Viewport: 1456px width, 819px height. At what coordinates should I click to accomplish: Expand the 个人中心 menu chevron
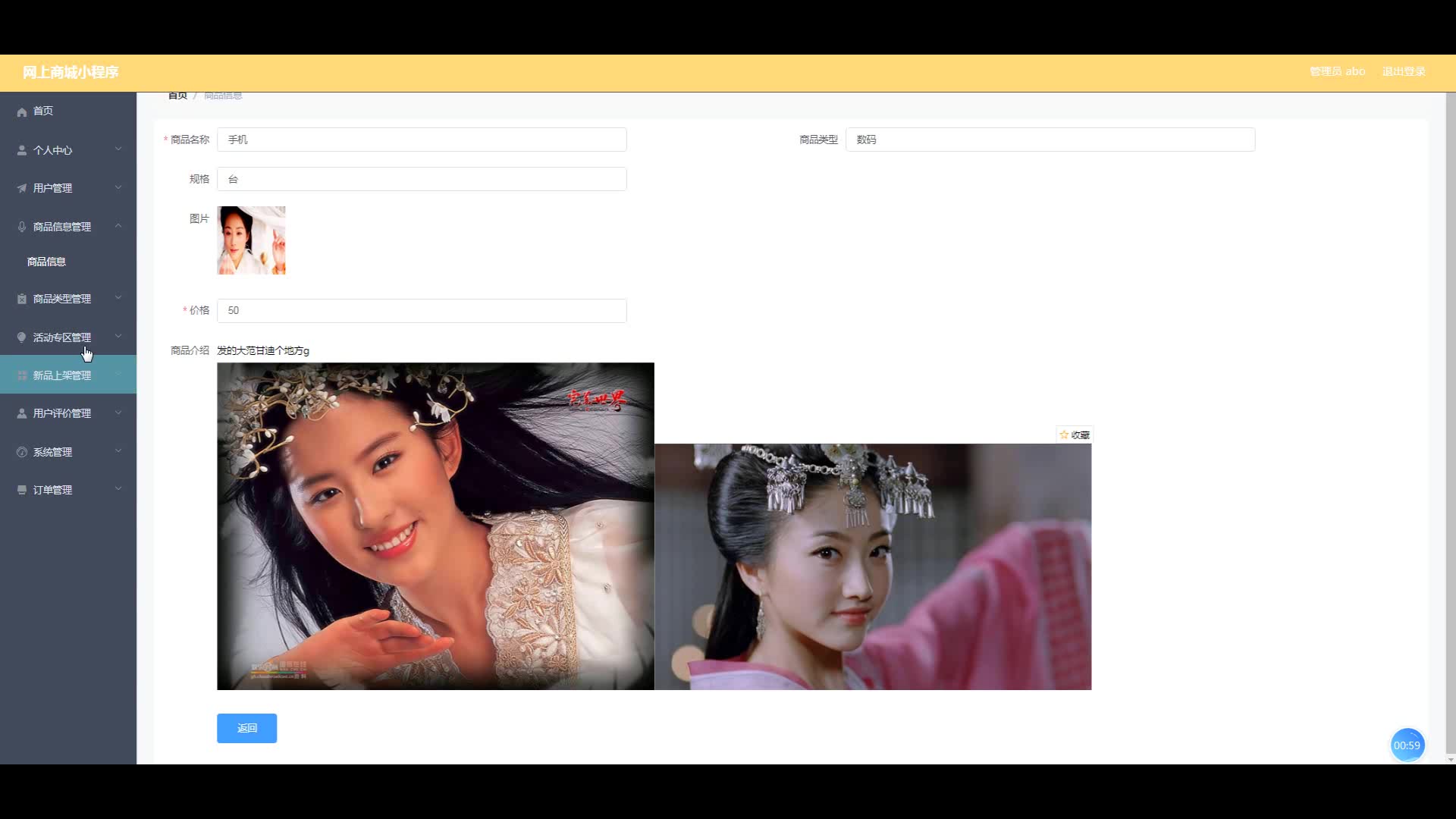pos(118,149)
